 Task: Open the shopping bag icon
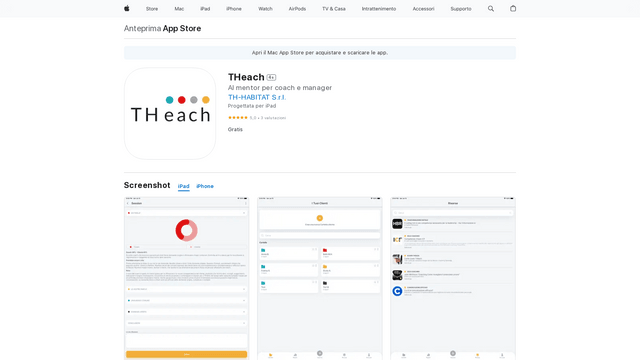coord(513,9)
